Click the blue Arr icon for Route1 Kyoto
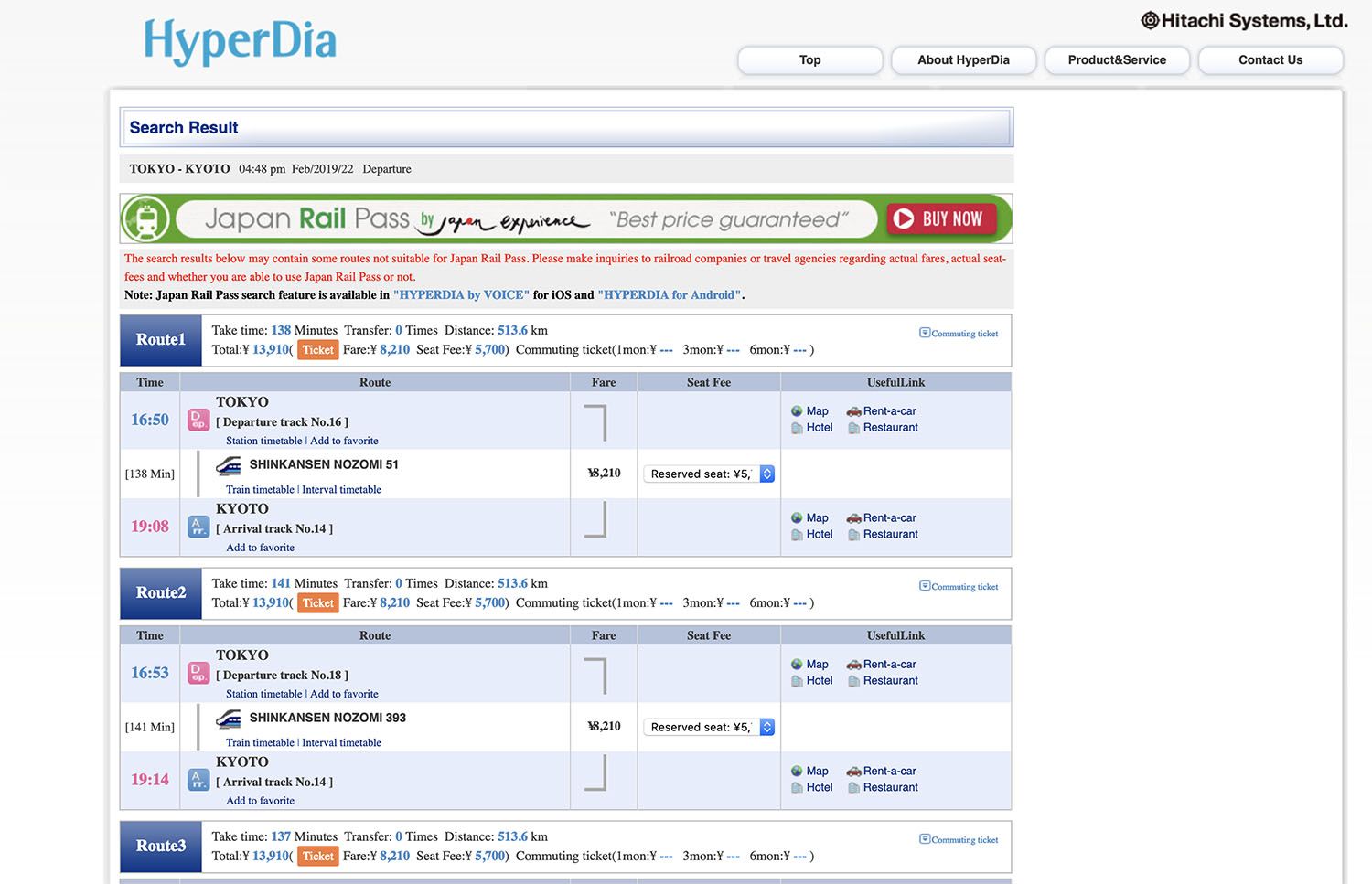Screen dimensions: 1372x884 click(x=198, y=527)
